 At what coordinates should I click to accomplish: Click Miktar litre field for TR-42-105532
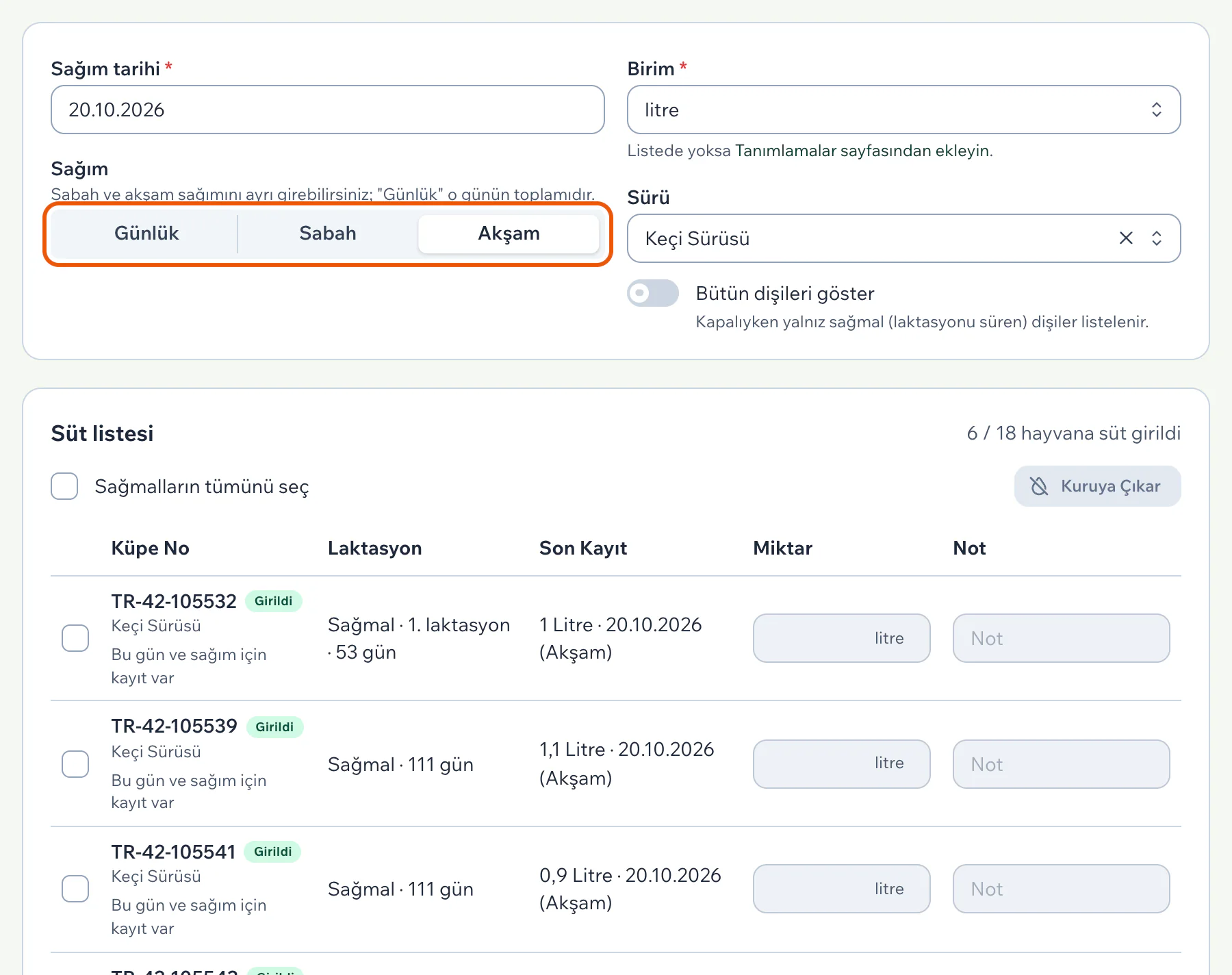point(841,638)
